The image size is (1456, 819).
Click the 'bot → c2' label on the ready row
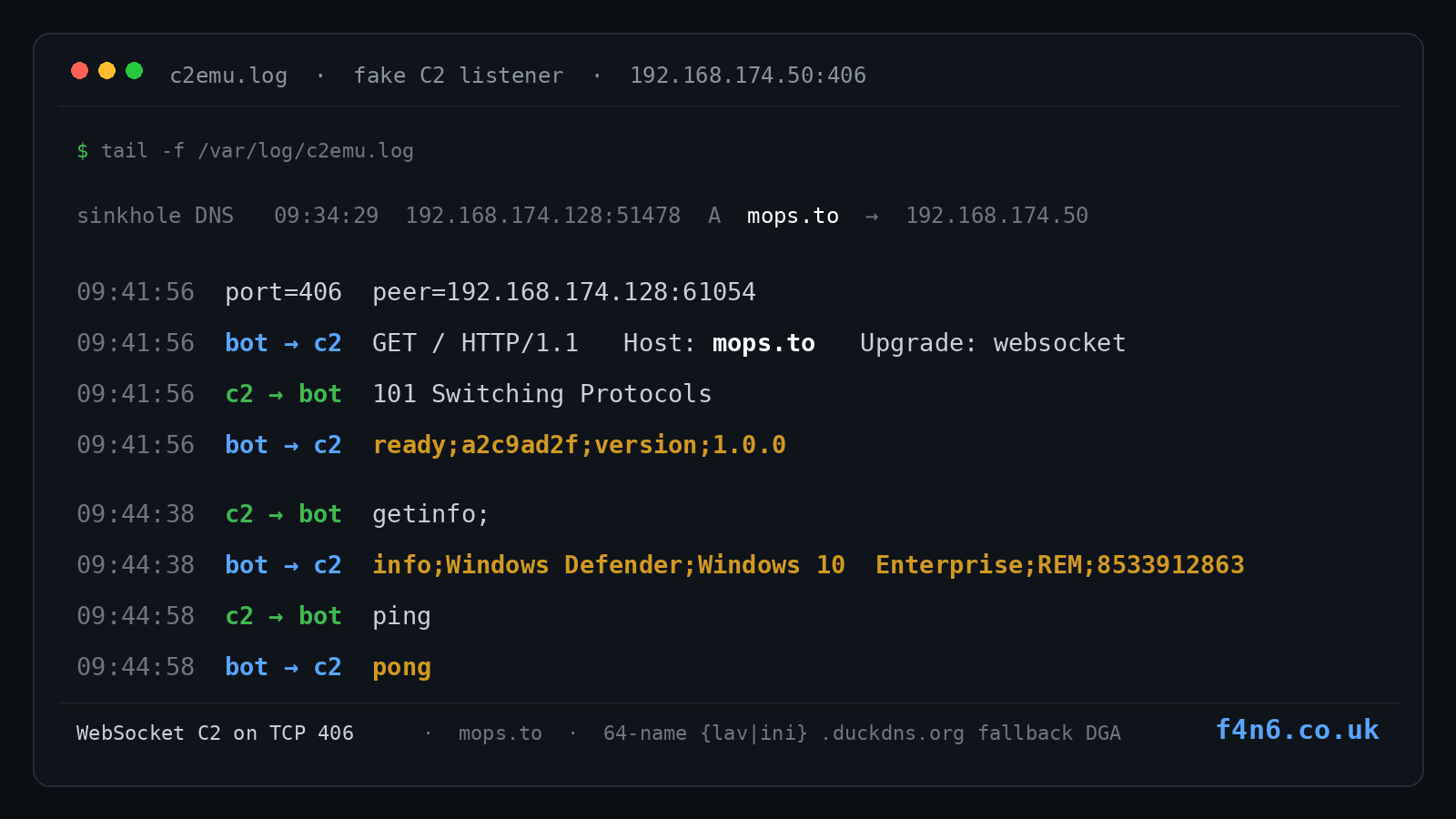283,445
